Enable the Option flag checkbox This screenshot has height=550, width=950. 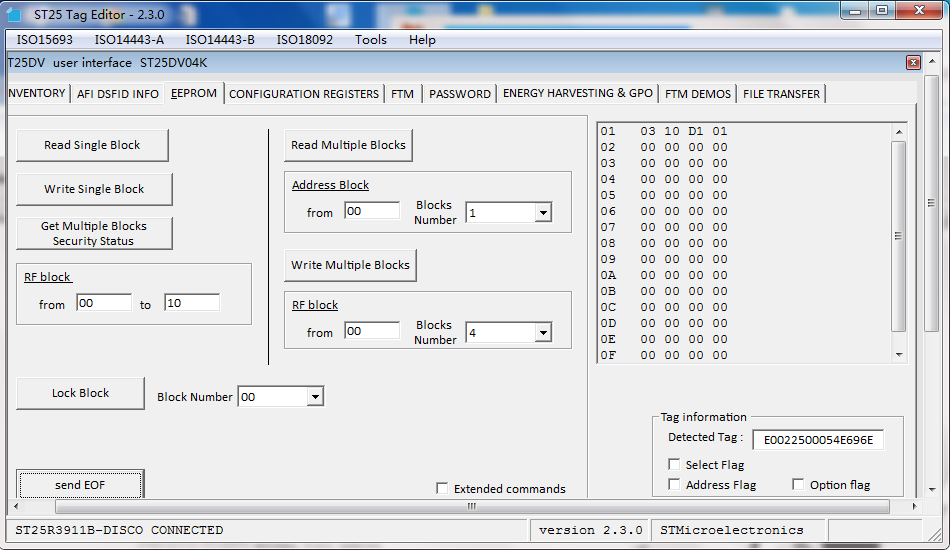[x=798, y=484]
